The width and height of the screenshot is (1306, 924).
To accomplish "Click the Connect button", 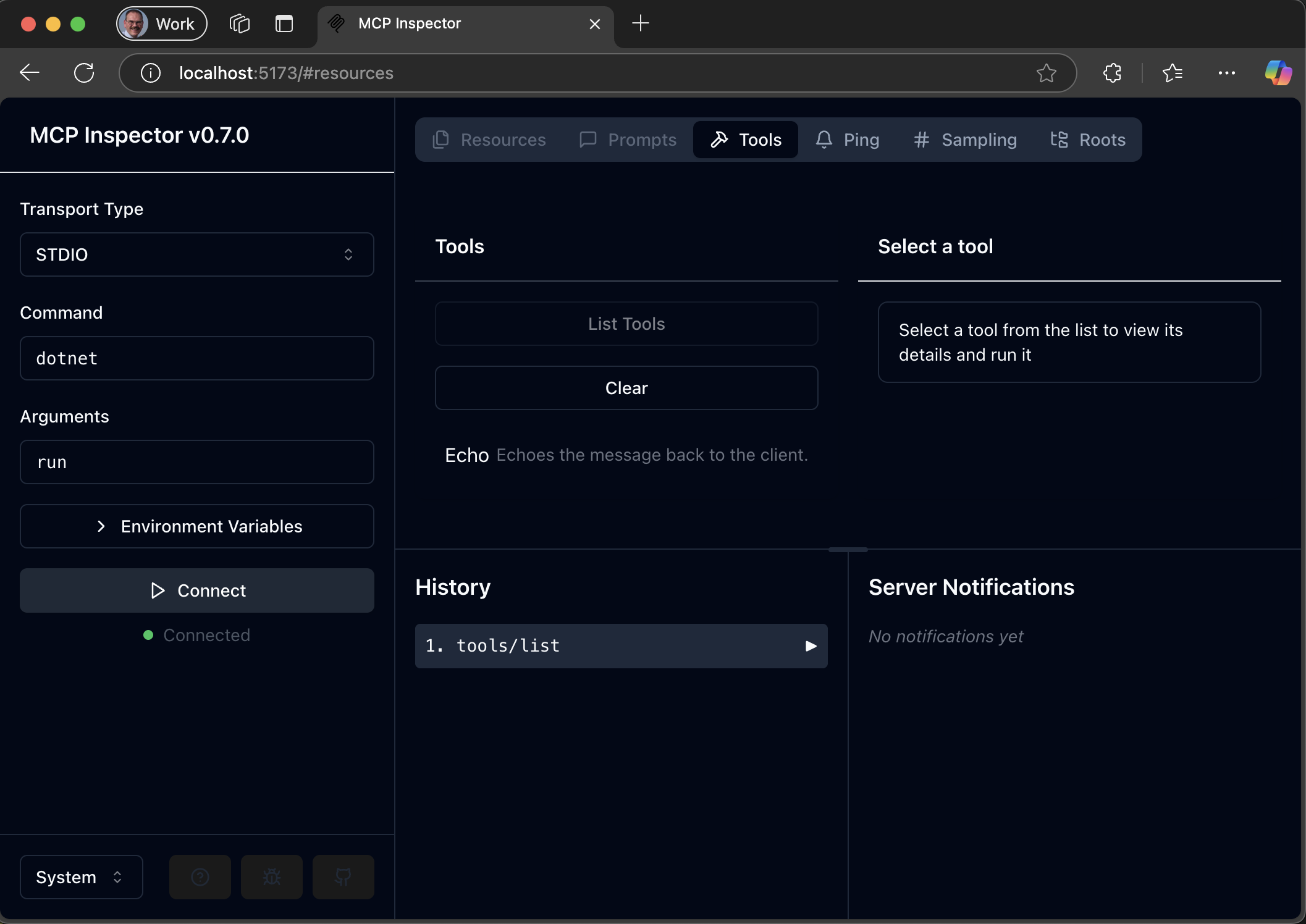I will click(197, 590).
